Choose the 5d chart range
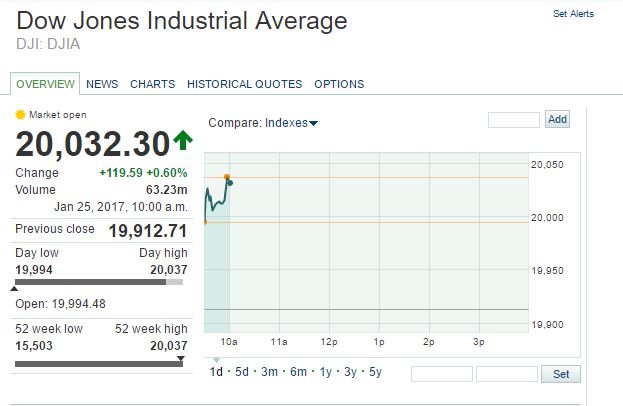 pos(243,372)
